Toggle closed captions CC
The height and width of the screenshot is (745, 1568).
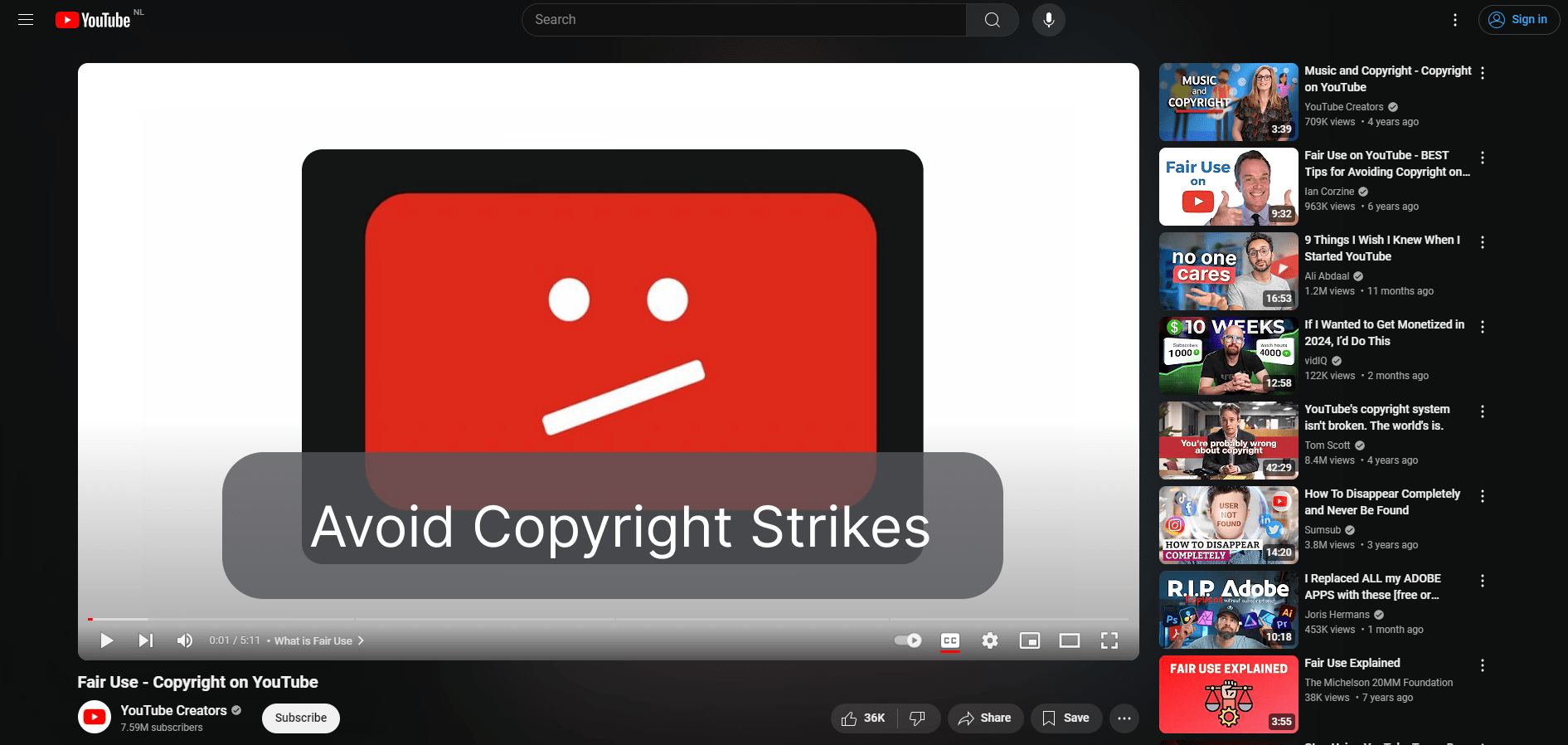pyautogui.click(x=950, y=640)
